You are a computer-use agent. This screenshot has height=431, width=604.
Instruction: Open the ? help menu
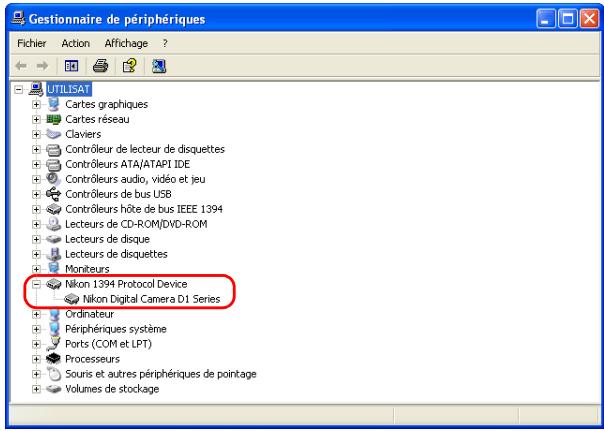tap(165, 44)
